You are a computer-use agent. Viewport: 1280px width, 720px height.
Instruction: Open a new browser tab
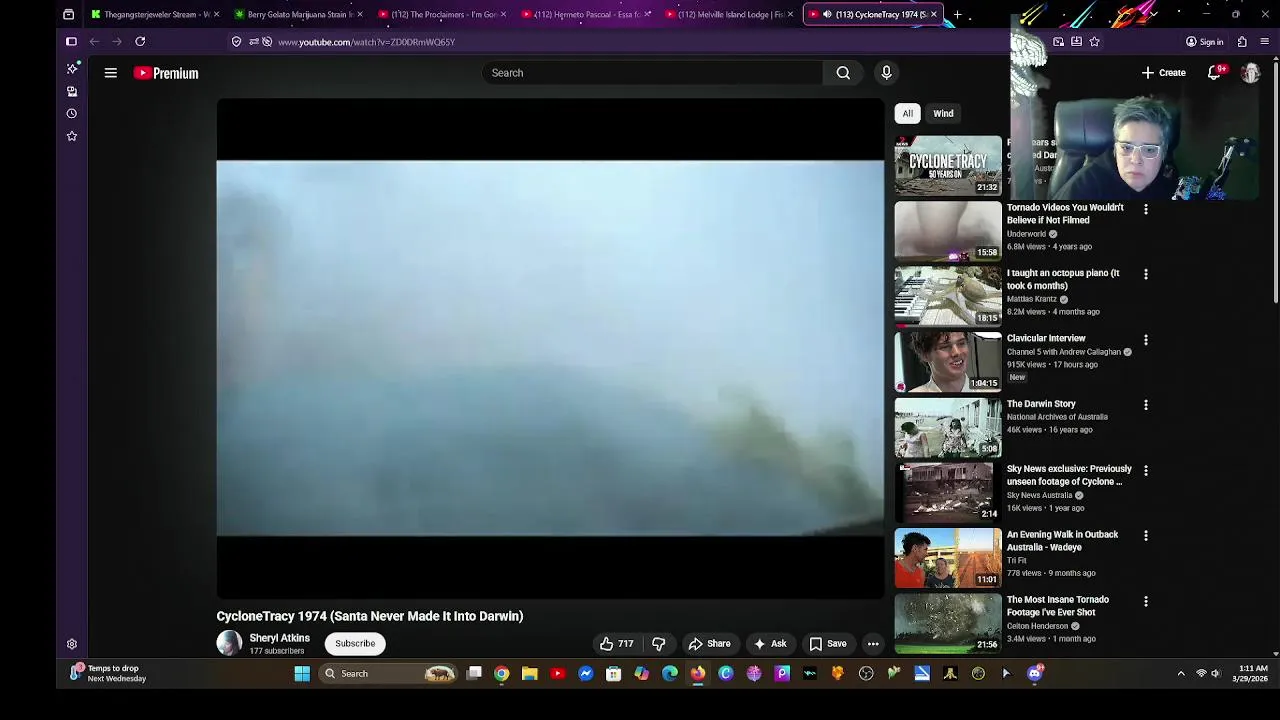[957, 14]
